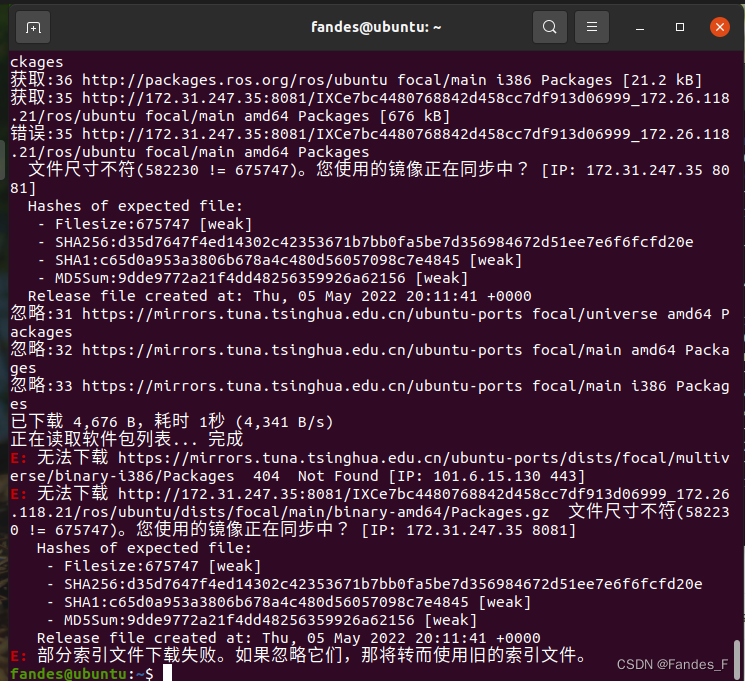Screen dimensions: 745x681
Task: Click the second 'Release file created at' line
Action: tap(288, 638)
